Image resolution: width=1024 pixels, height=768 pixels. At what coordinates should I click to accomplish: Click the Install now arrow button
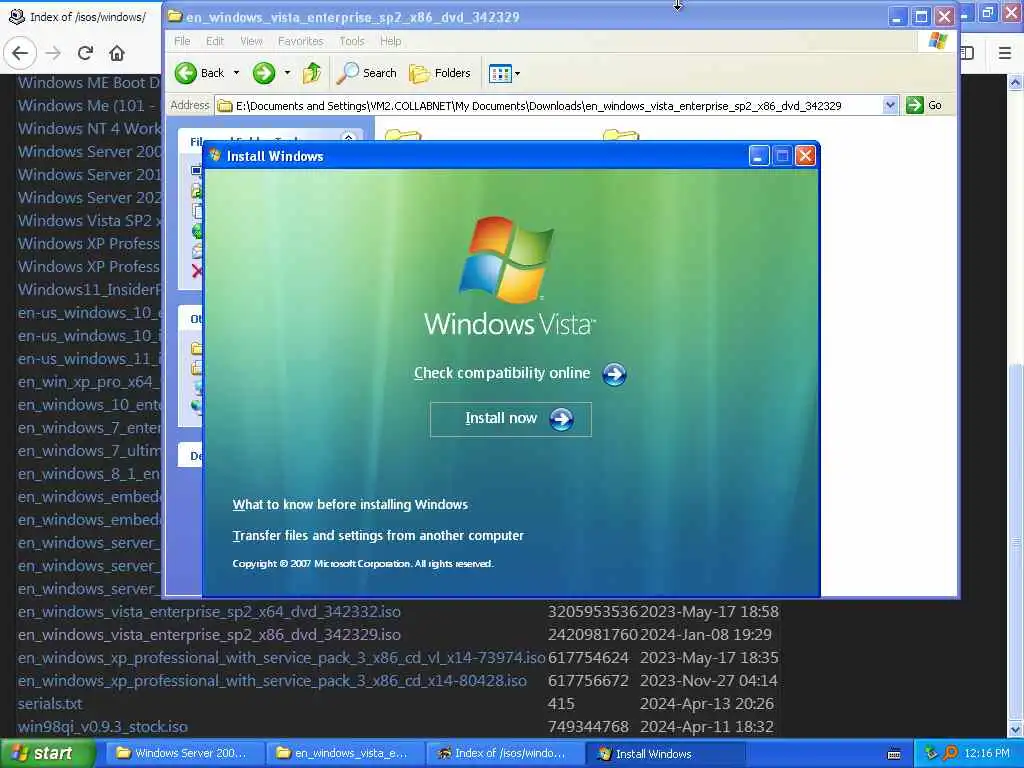pyautogui.click(x=562, y=419)
